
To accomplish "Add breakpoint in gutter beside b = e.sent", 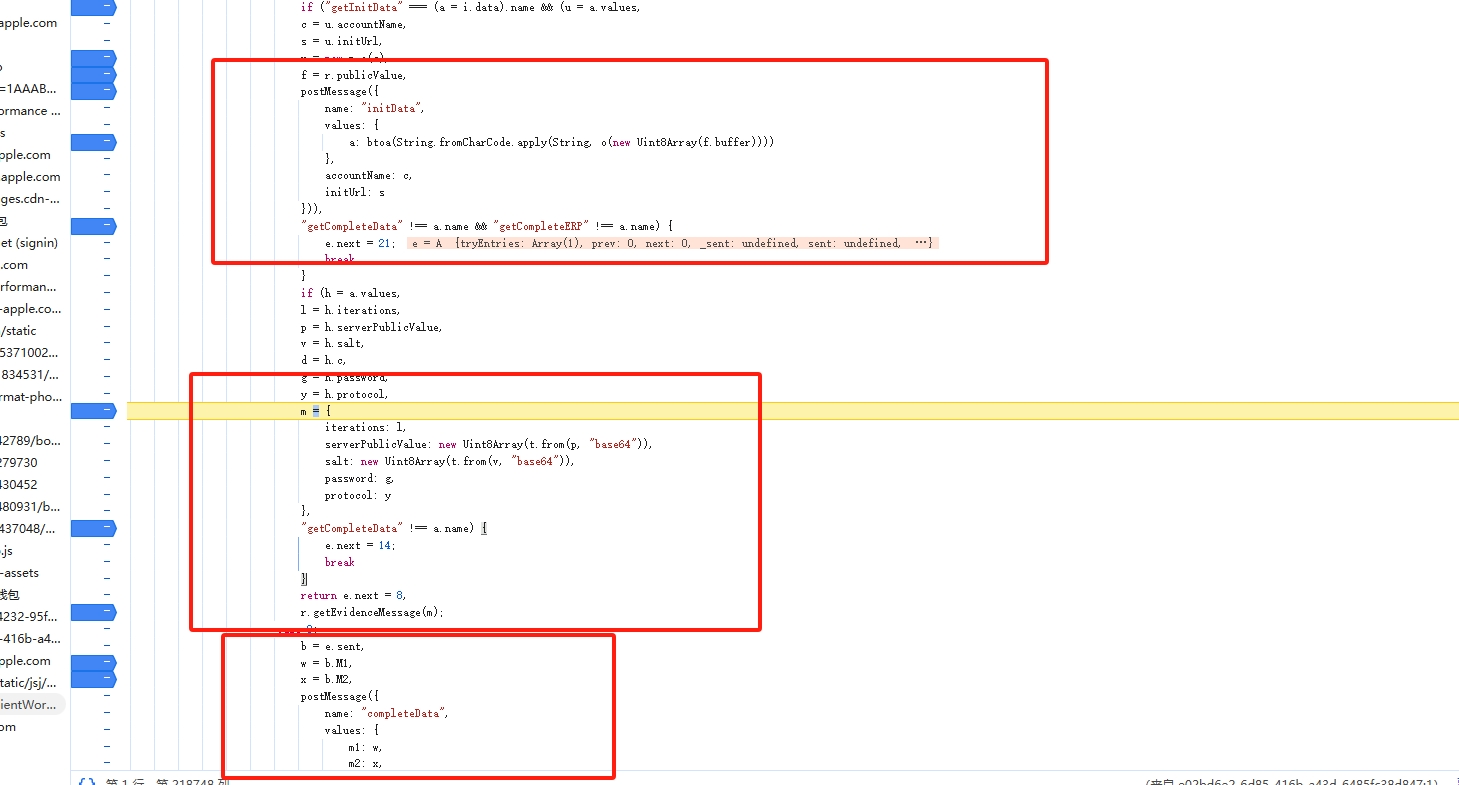I will pos(106,646).
